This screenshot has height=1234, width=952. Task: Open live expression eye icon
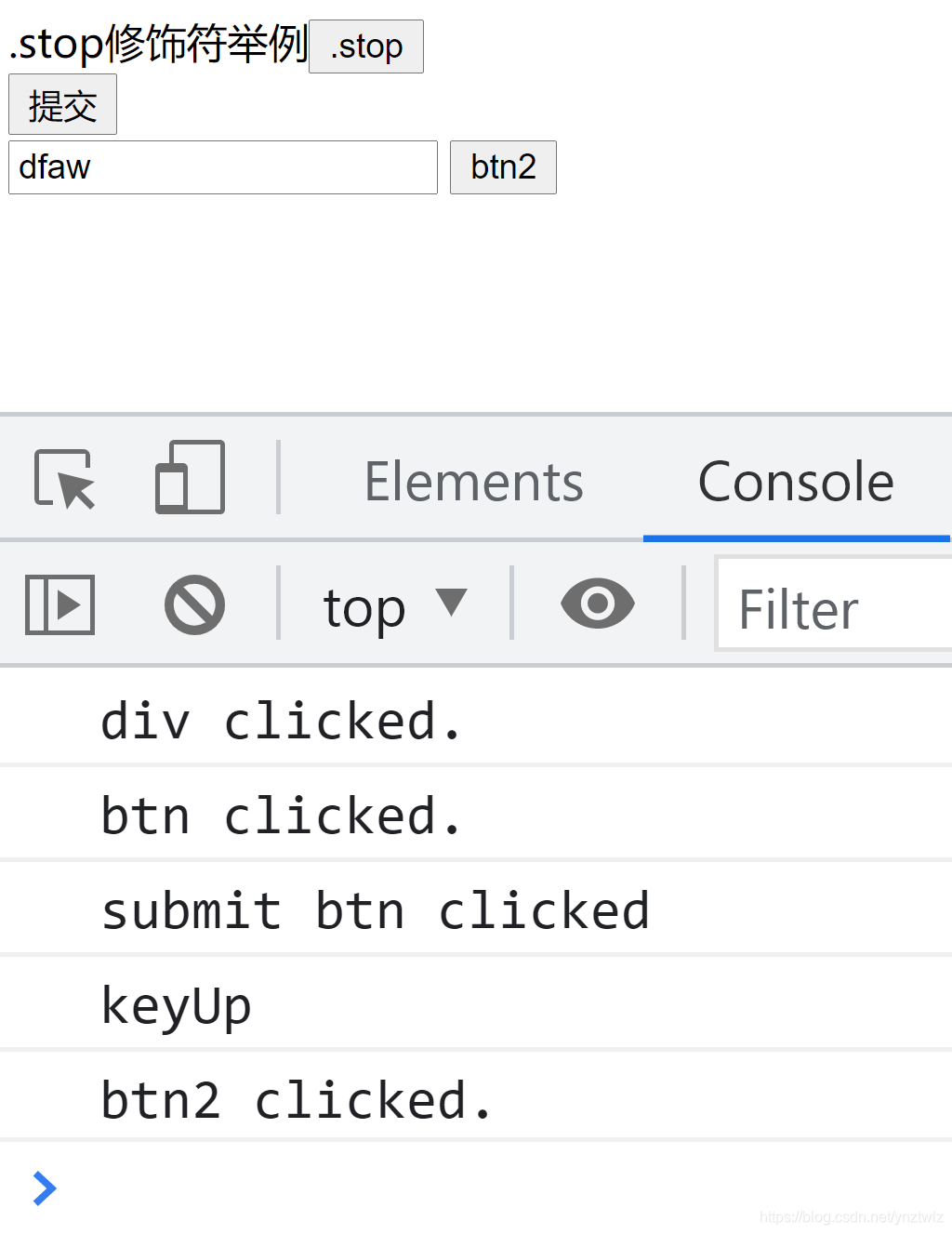pyautogui.click(x=598, y=604)
